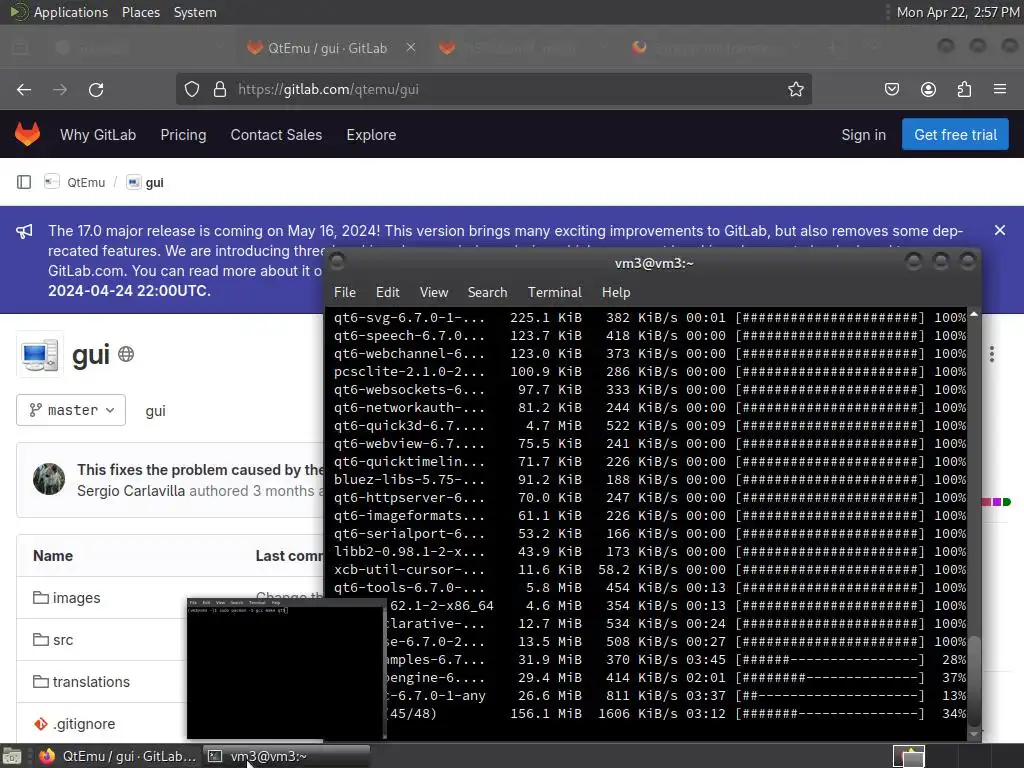The image size is (1024, 768).
Task: Click the clock in the top panel
Action: (x=957, y=12)
